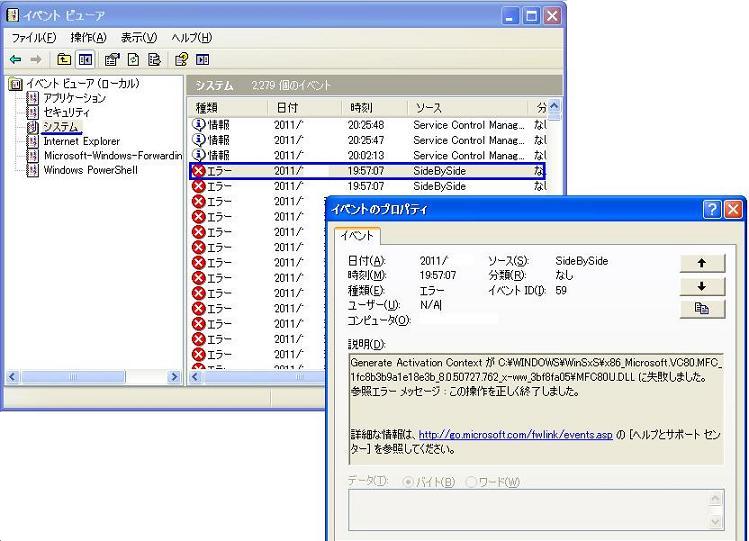
Task: Click the Export list toolbar icon
Action: pyautogui.click(x=154, y=59)
